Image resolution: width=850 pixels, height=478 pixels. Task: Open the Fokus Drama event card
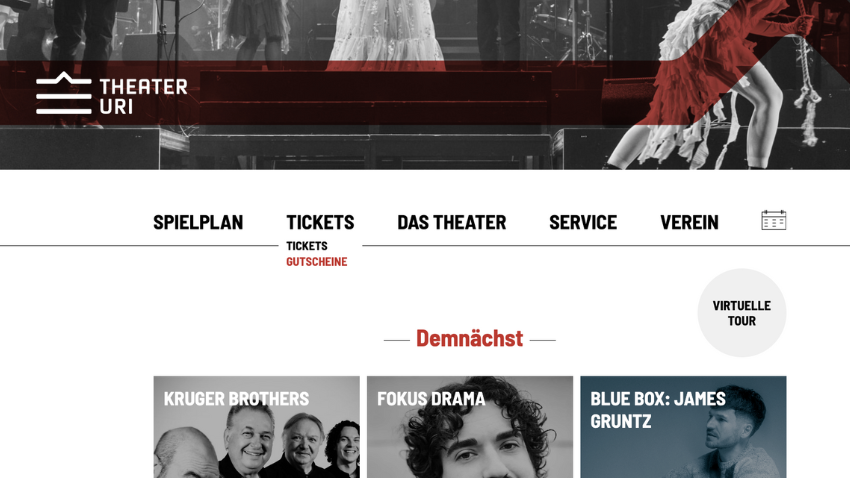point(470,427)
